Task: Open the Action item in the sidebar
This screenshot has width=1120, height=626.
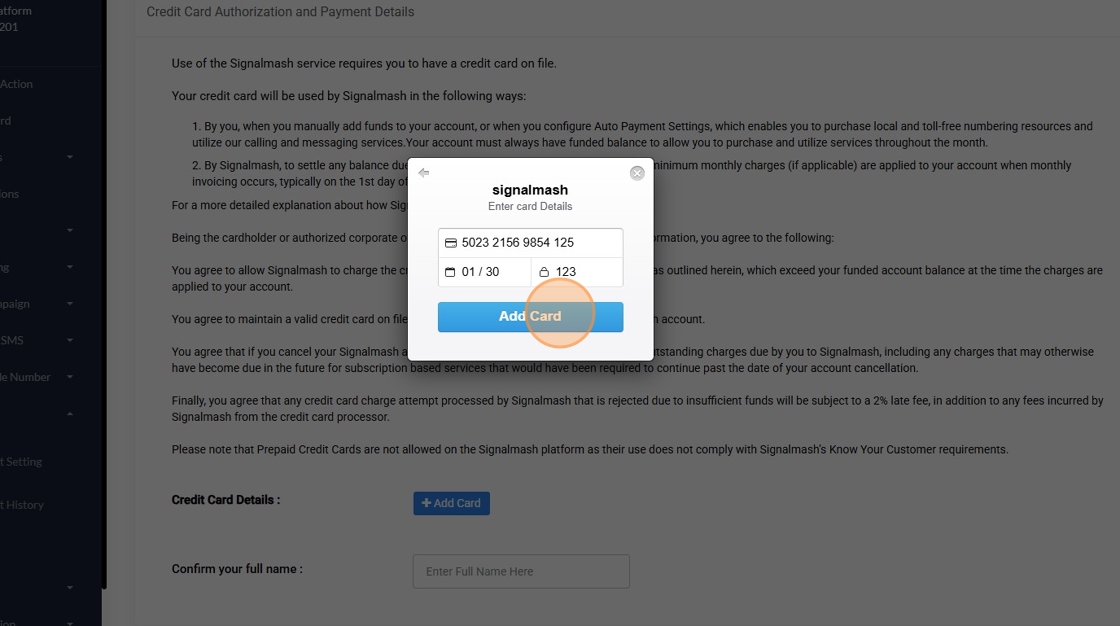Action: coord(16,84)
